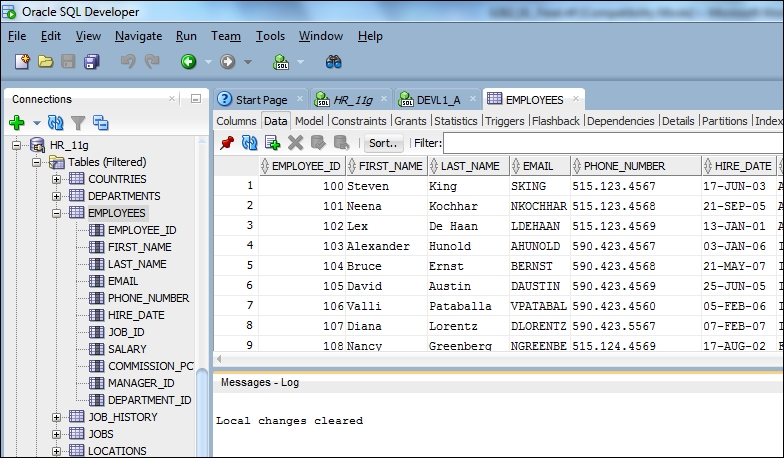Click the LAST_NAME column header
Viewport: 784px width, 458px height.
tap(468, 166)
